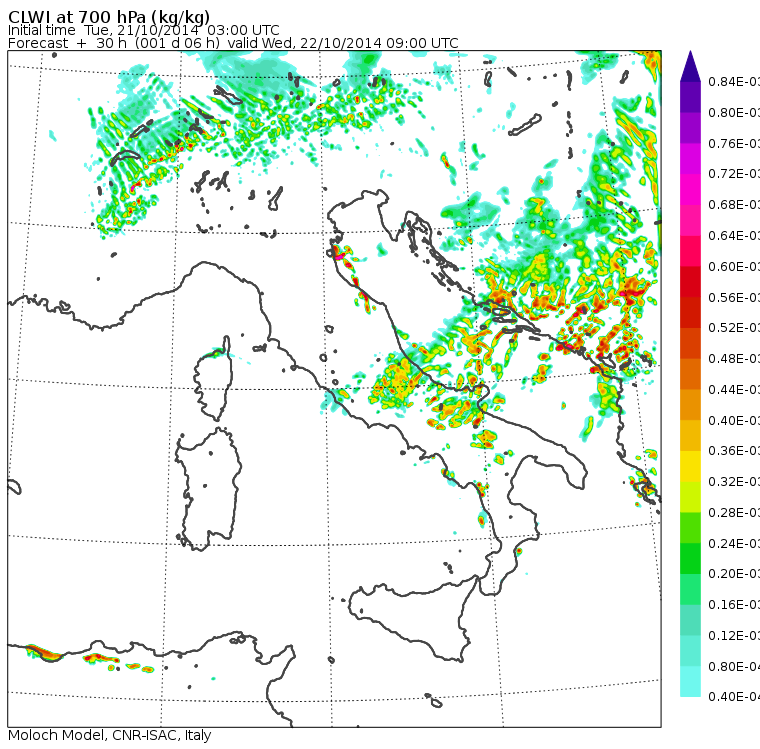The width and height of the screenshot is (760, 749).
Task: Click the 0.28E-03 legend label
Action: (x=734, y=512)
